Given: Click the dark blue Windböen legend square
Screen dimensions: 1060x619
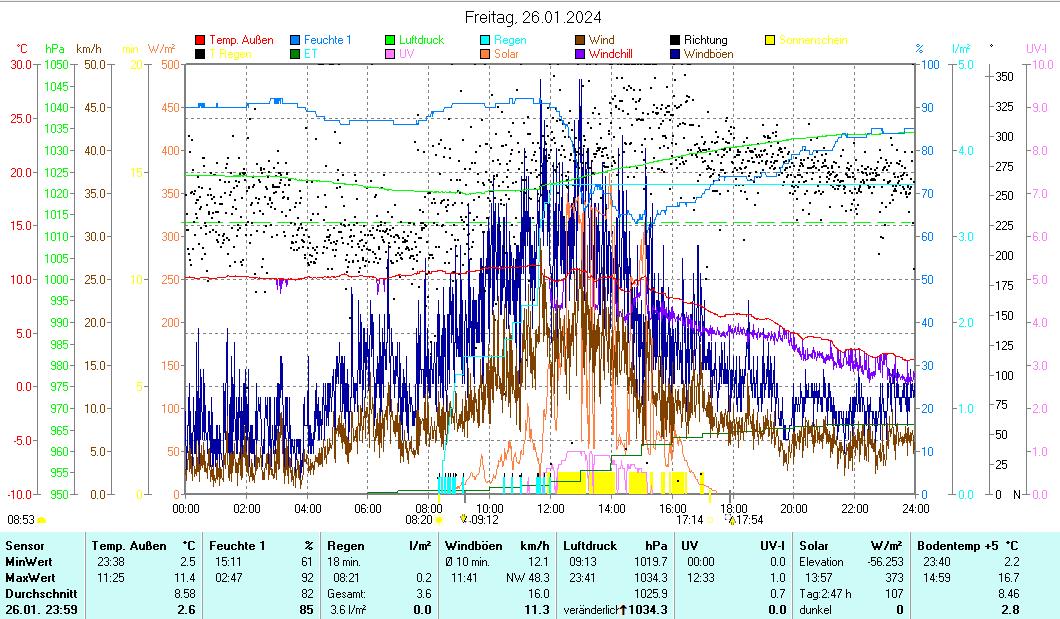Looking at the screenshot, I should click(676, 54).
